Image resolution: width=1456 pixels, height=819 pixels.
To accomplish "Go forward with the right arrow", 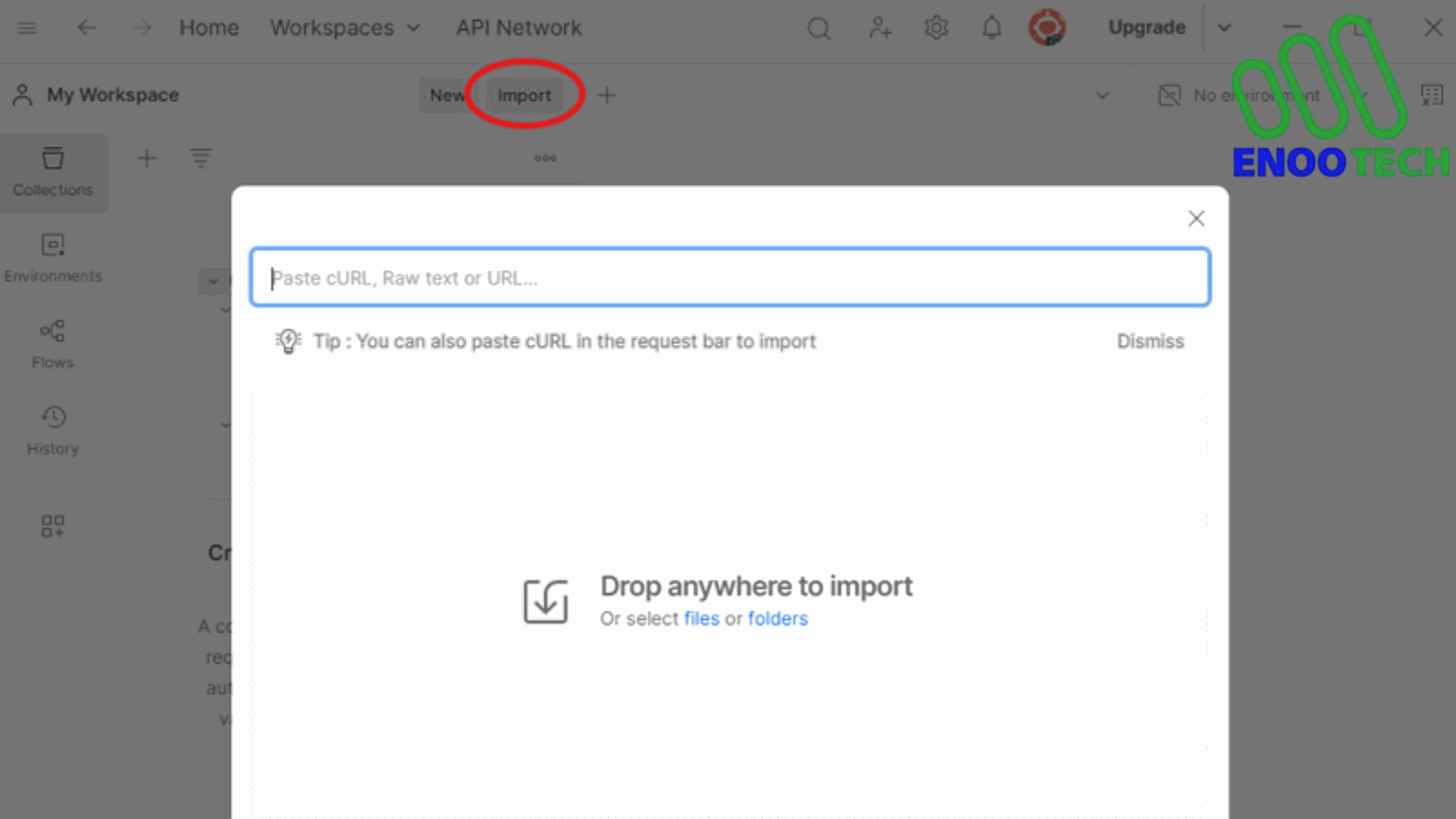I will pyautogui.click(x=142, y=28).
